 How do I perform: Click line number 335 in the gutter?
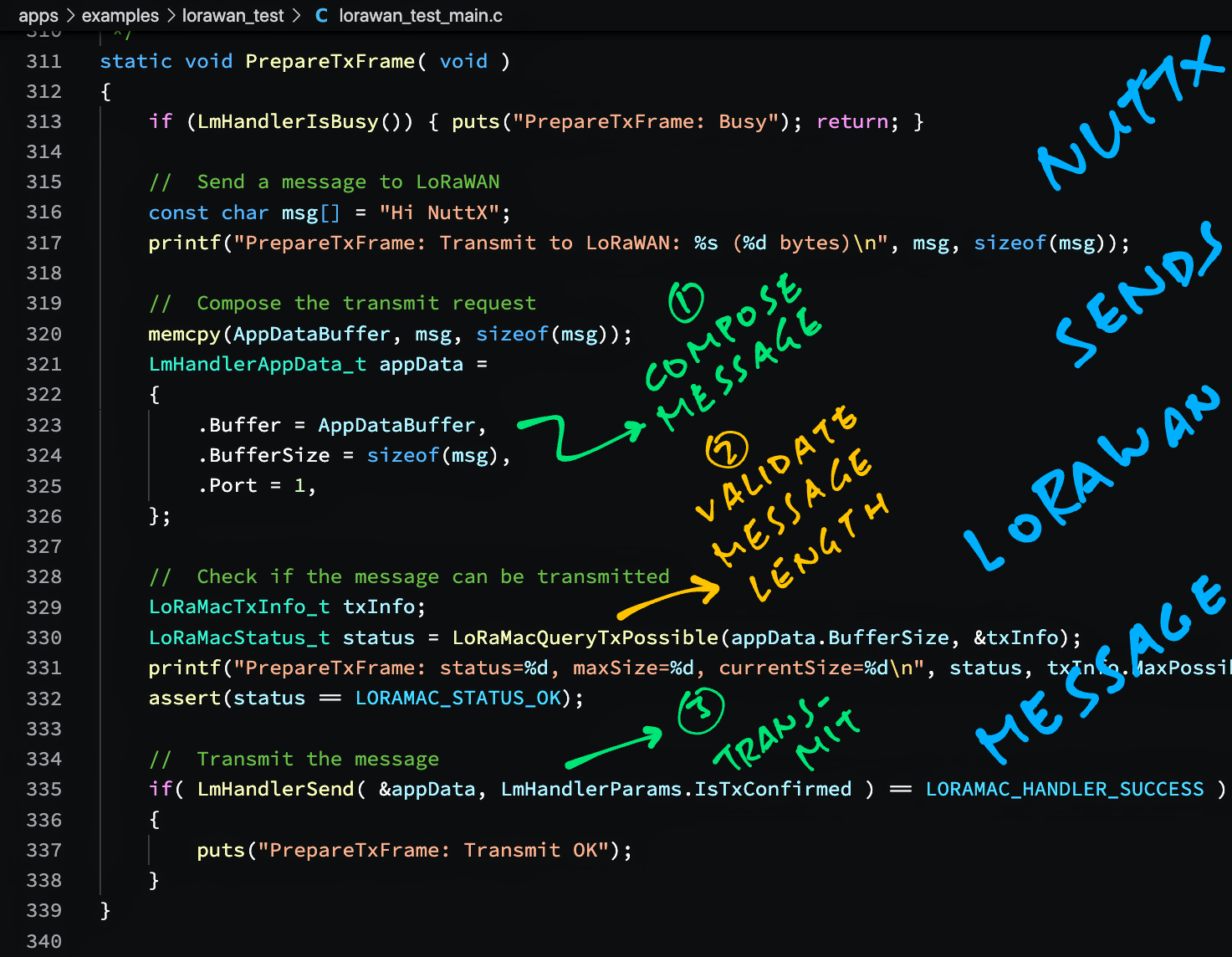pos(44,790)
